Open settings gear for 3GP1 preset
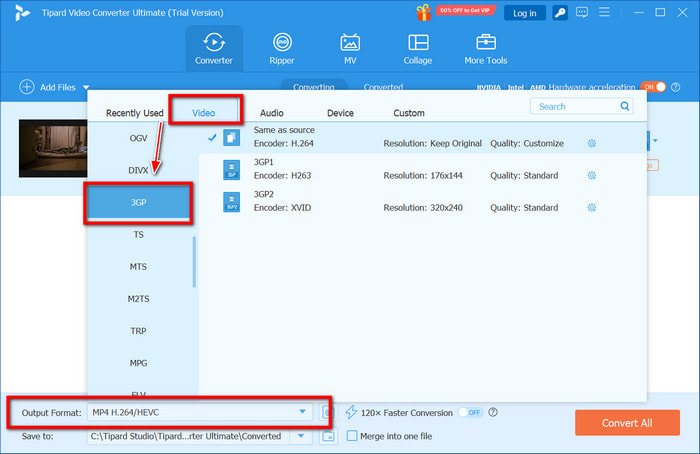The width and height of the screenshot is (700, 454). click(592, 175)
